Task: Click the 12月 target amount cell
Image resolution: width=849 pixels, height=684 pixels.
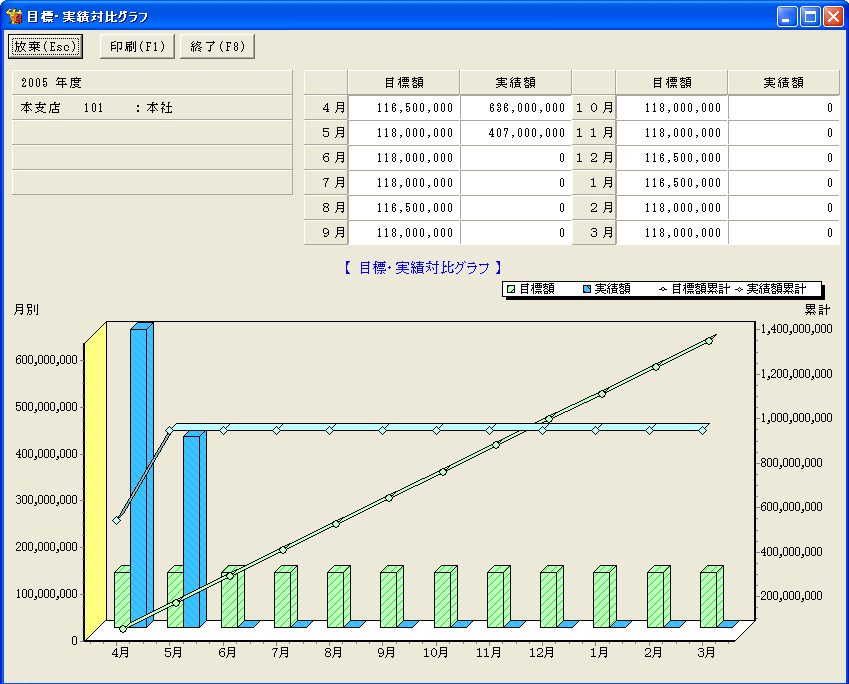Action: pos(672,158)
